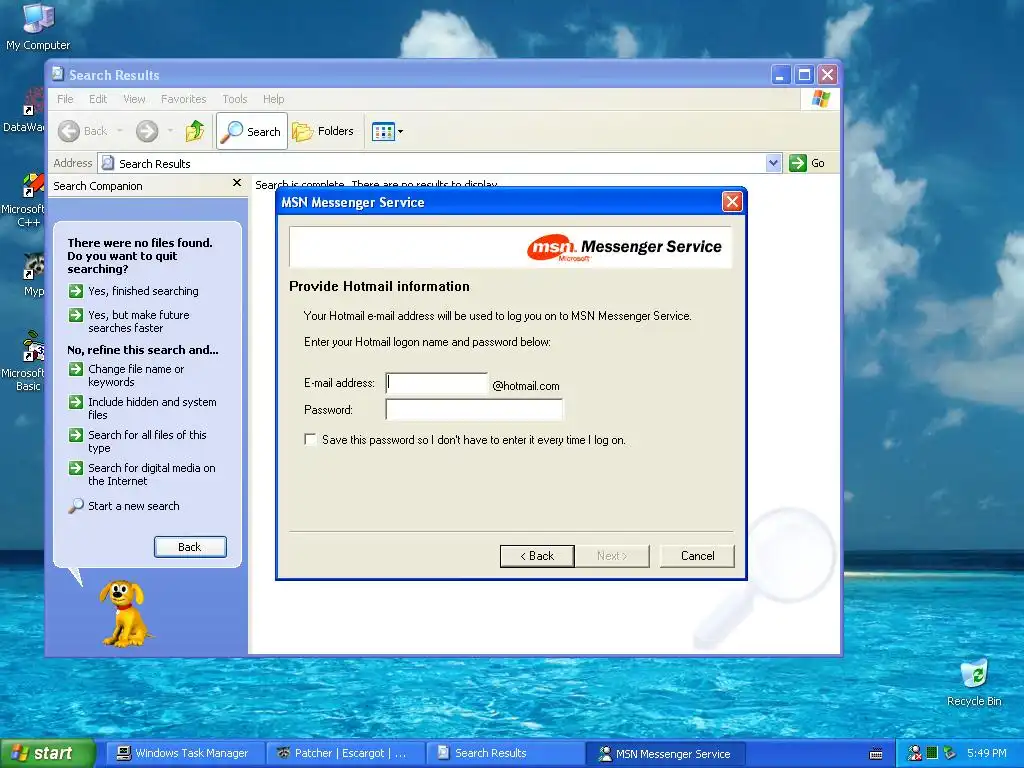Click the green CPU usage tray icon
1024x768 pixels.
pos(932,753)
